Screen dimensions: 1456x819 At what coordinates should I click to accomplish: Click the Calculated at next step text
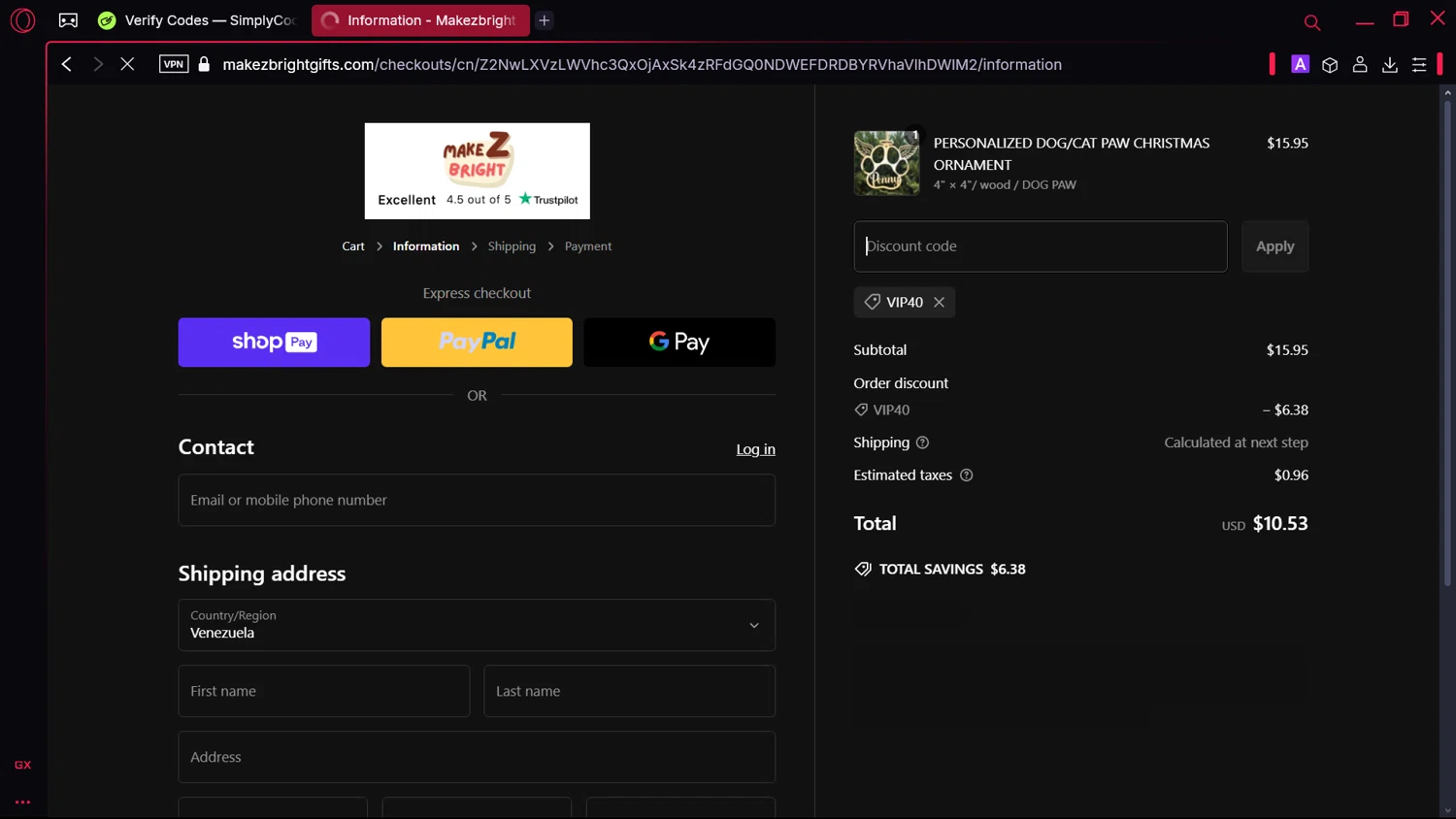coord(1236,442)
